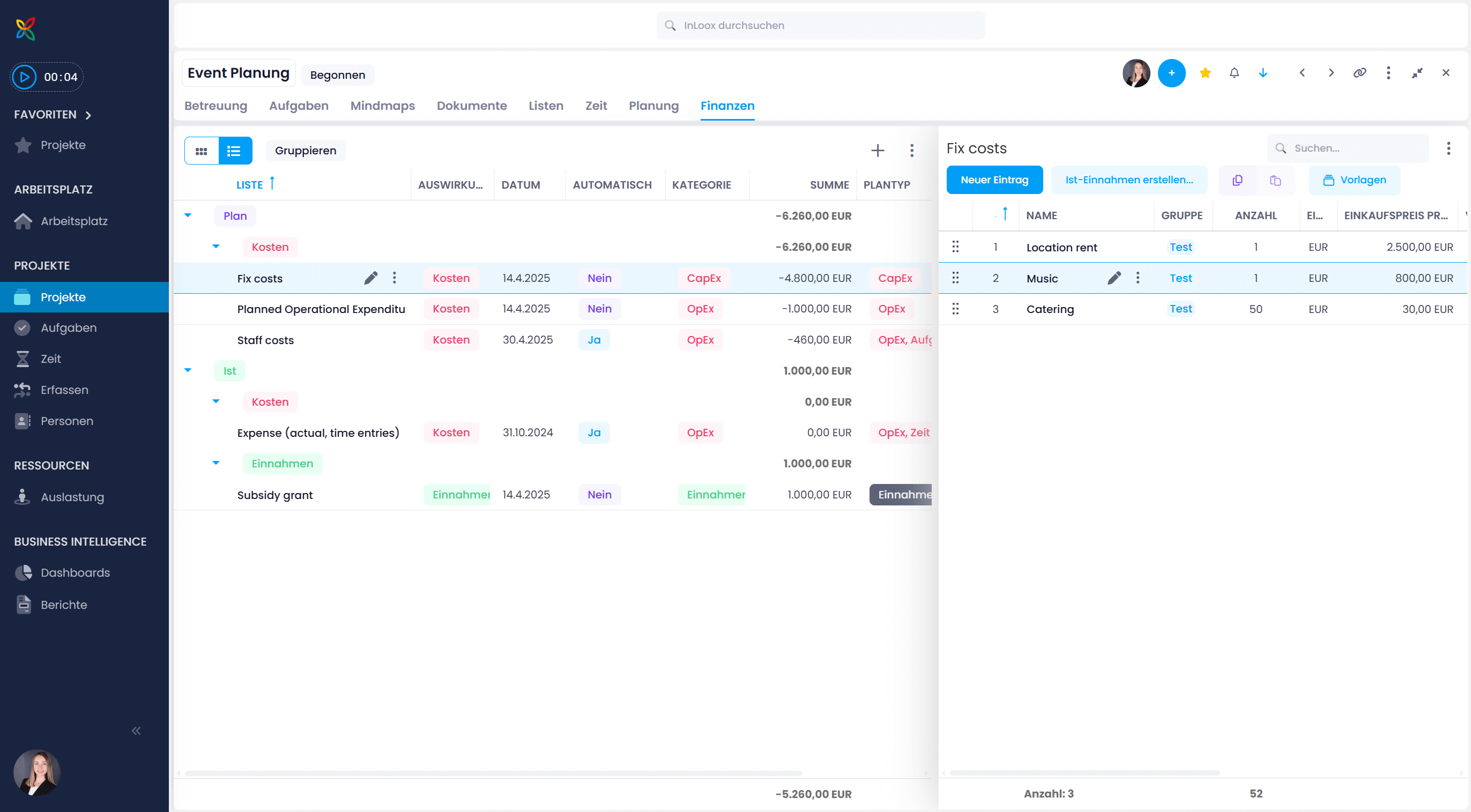1471x812 pixels.
Task: Click the blue download arrow icon
Action: [x=1263, y=73]
